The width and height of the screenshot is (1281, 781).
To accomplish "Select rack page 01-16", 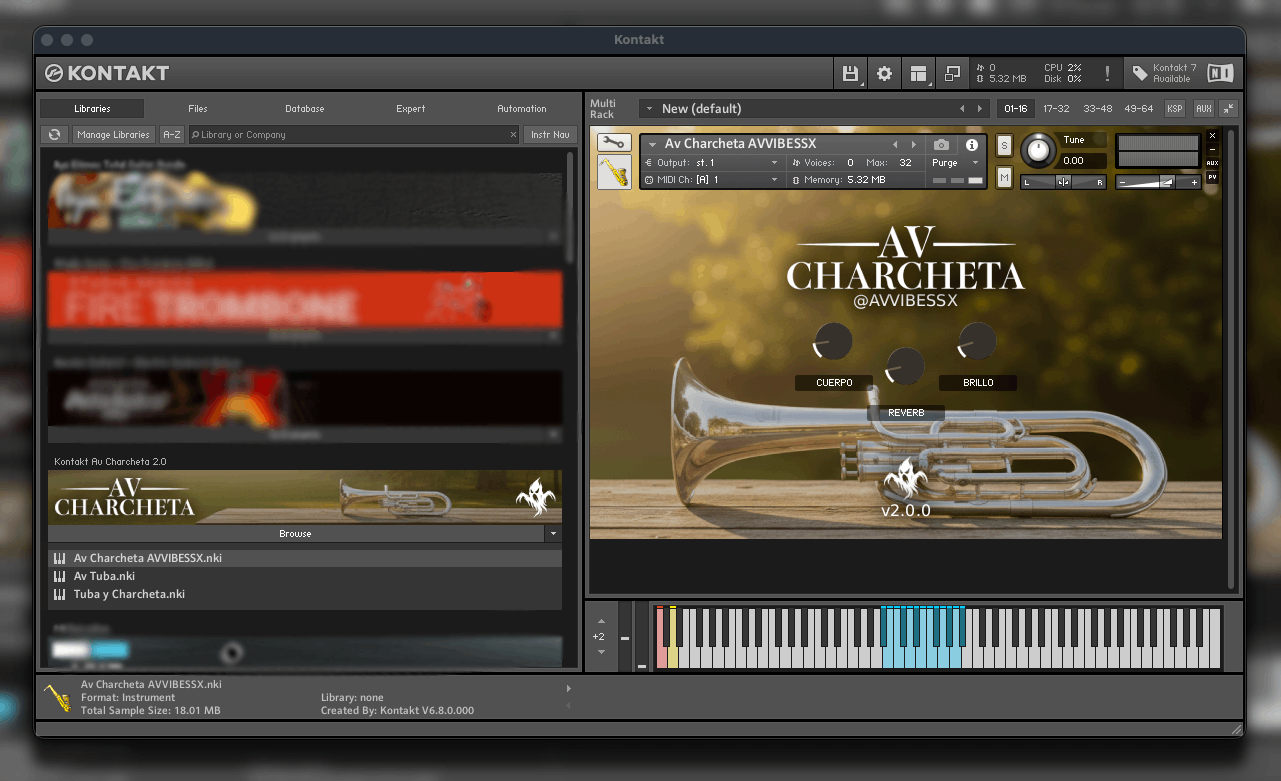I will click(1016, 108).
